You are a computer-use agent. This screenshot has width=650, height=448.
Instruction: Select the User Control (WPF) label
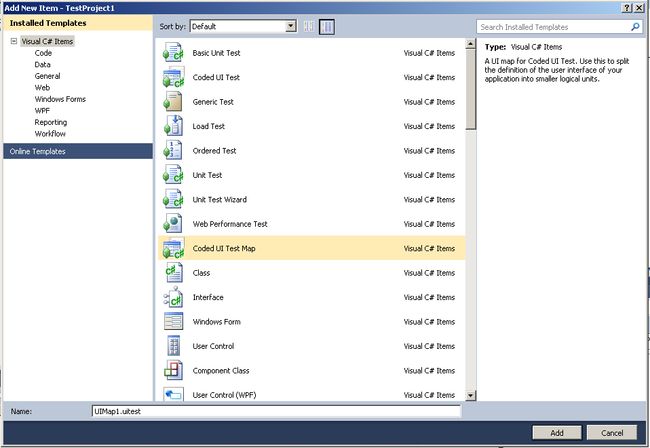point(224,395)
